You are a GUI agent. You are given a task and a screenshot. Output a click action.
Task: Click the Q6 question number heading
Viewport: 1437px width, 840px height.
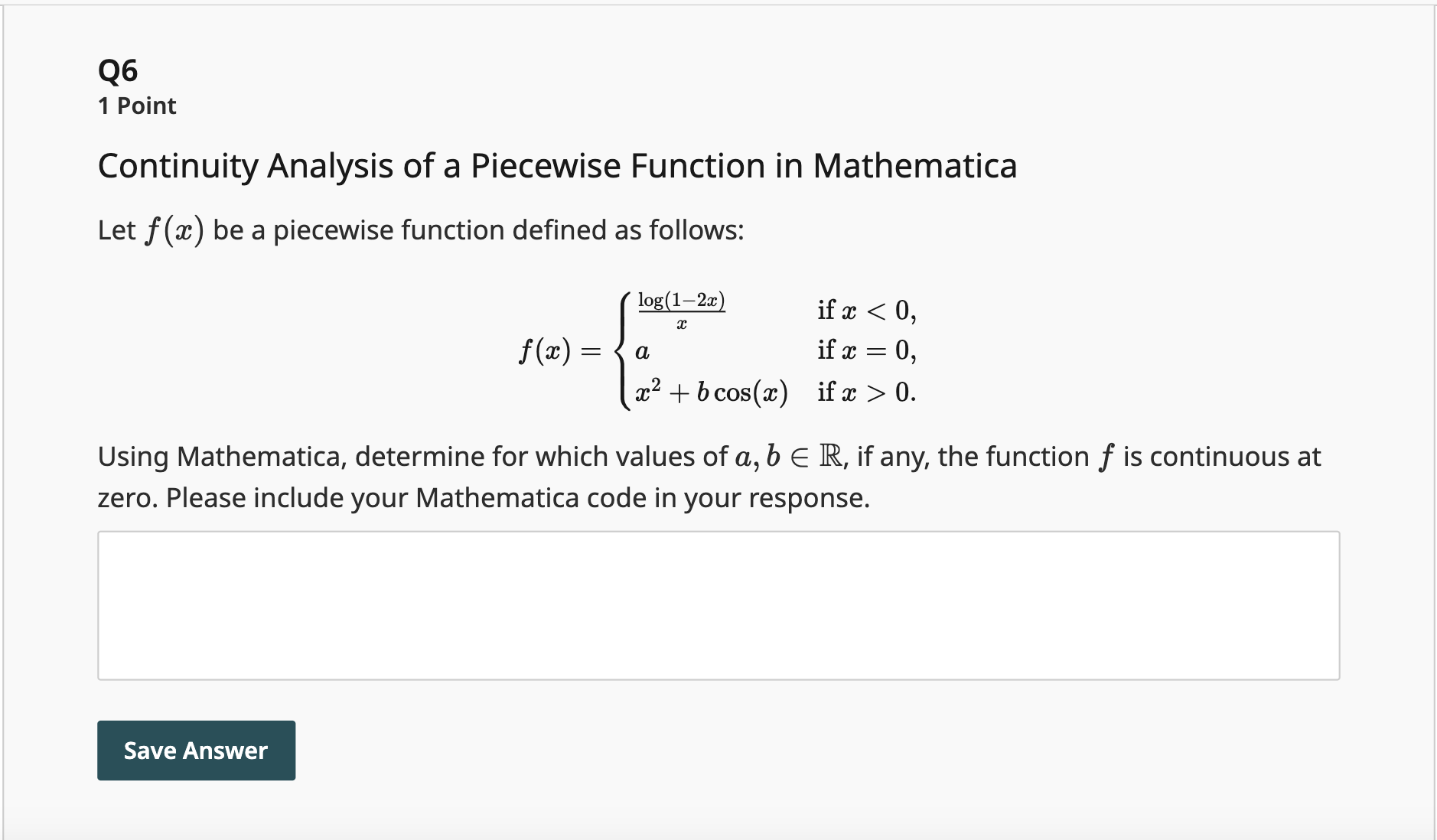click(118, 70)
